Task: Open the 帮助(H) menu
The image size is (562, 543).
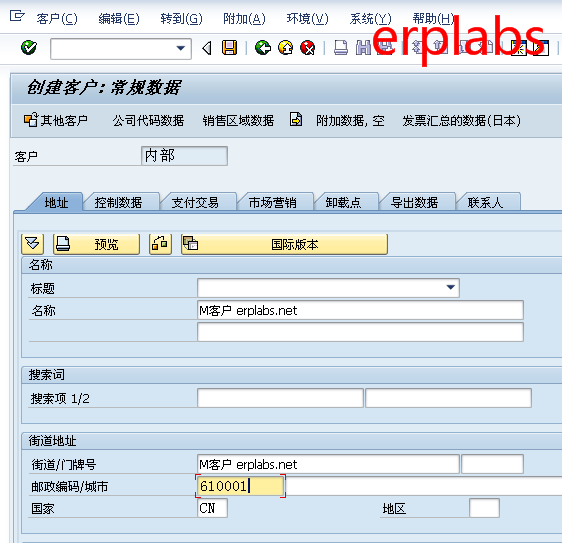Action: click(x=433, y=19)
